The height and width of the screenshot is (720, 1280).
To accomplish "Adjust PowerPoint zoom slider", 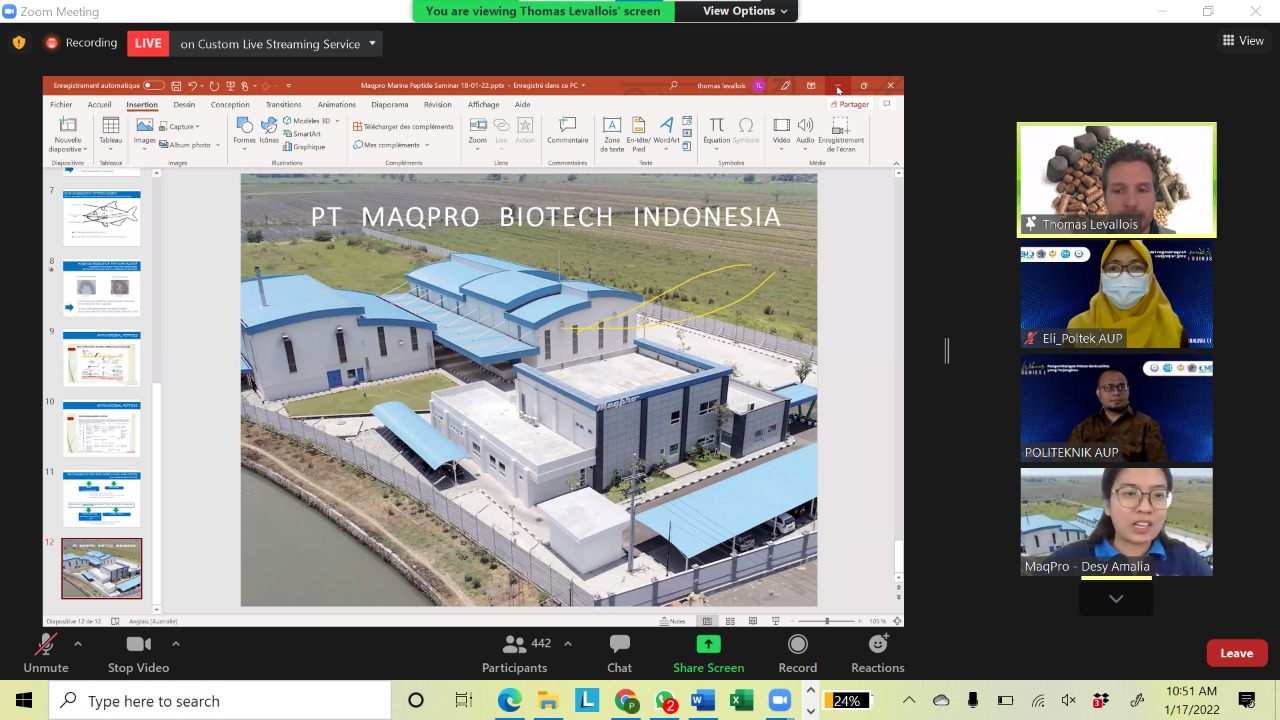I will point(826,621).
